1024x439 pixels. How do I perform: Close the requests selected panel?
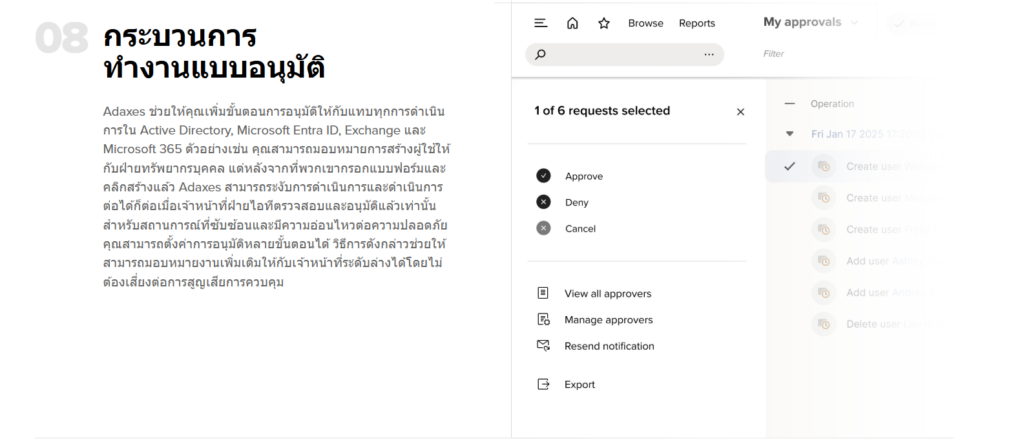point(740,112)
